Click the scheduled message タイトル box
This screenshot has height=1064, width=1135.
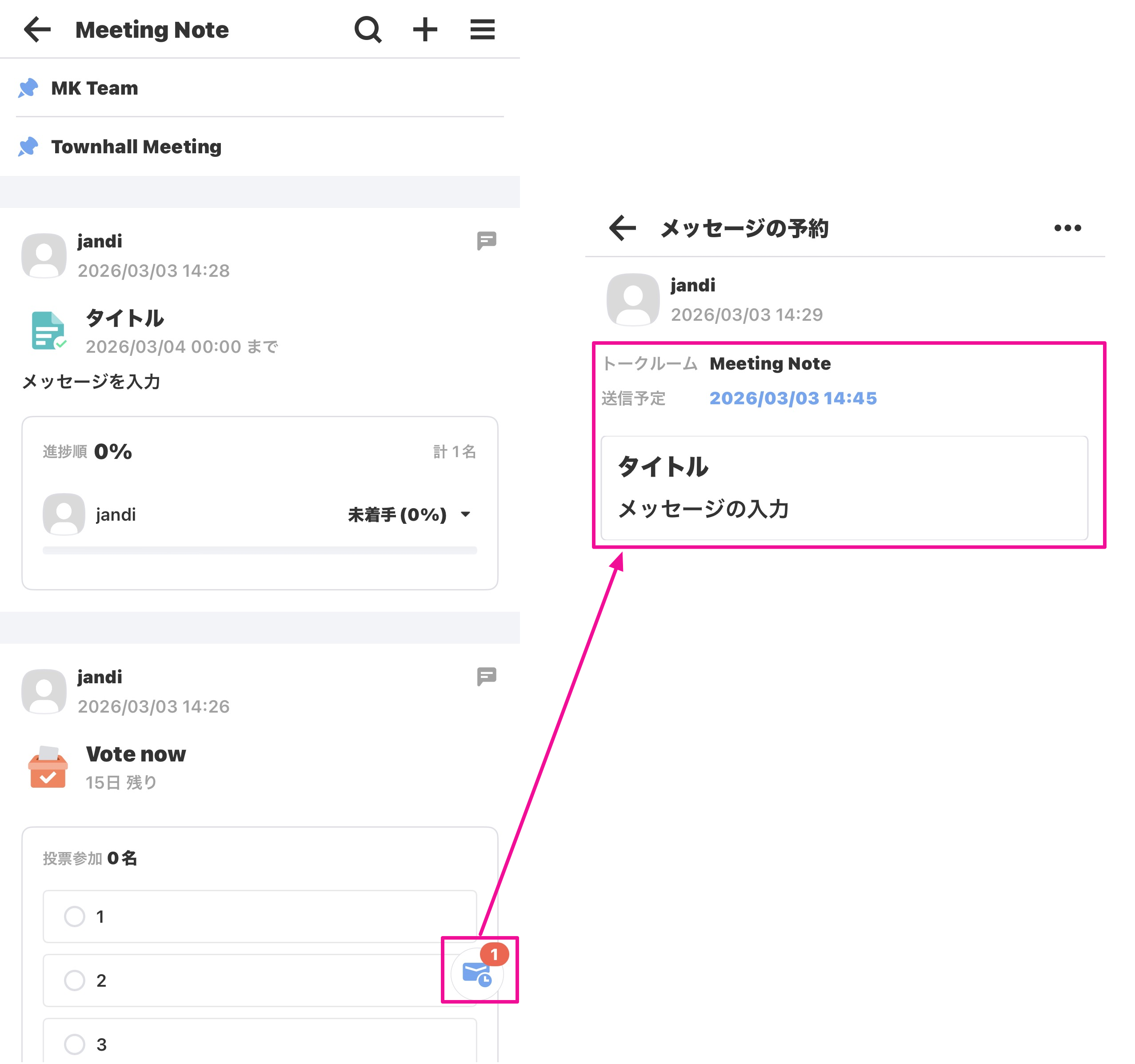[844, 488]
